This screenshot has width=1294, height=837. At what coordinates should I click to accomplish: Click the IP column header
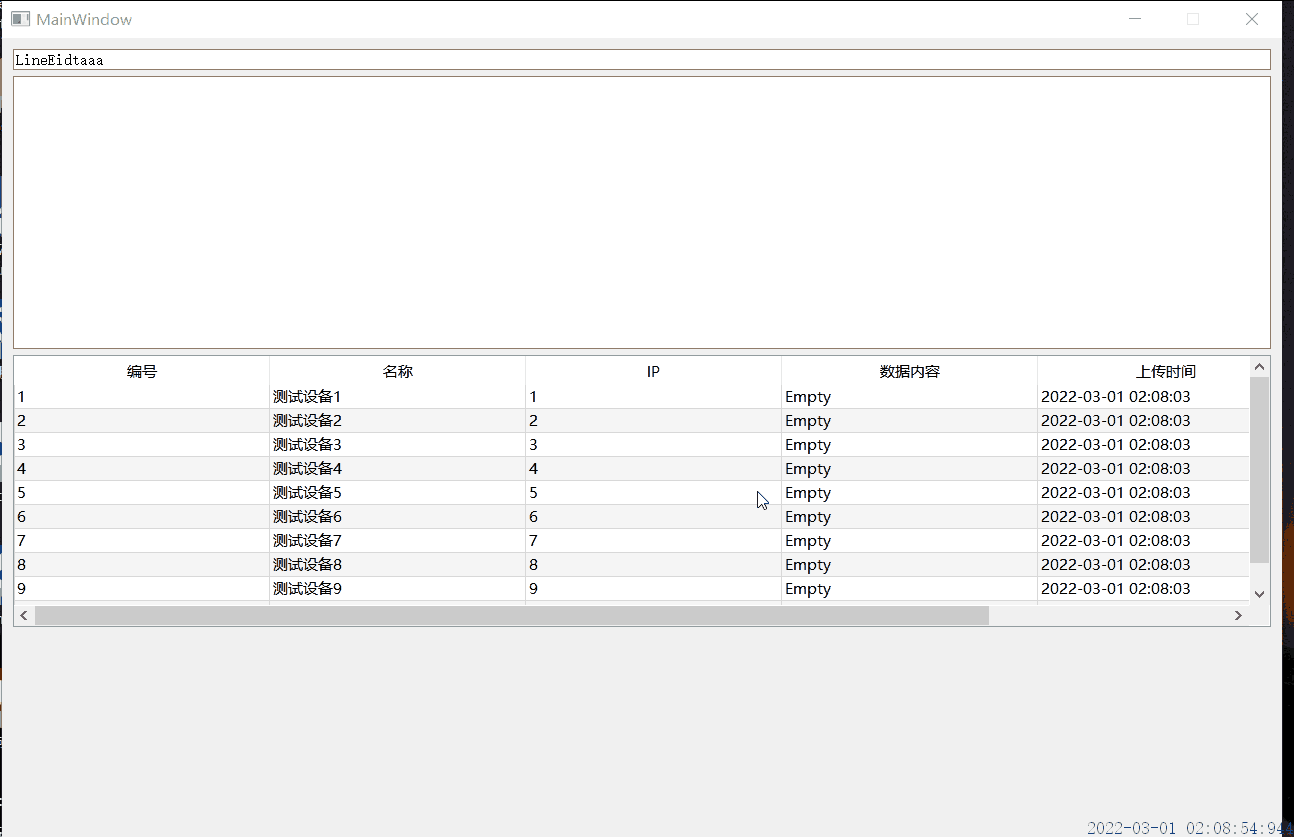tap(653, 371)
